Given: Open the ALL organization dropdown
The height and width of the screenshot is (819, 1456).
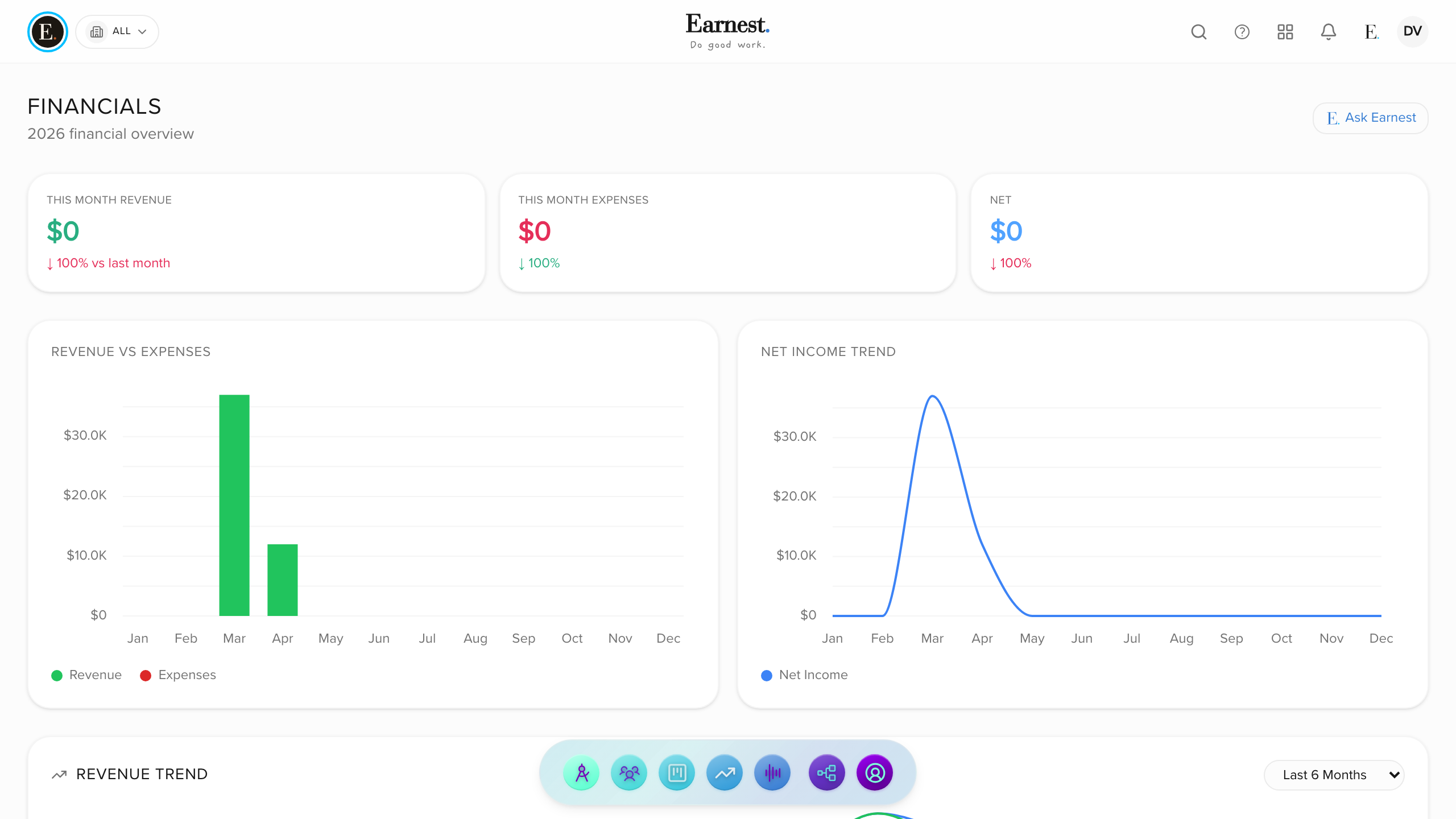Looking at the screenshot, I should click(x=117, y=32).
